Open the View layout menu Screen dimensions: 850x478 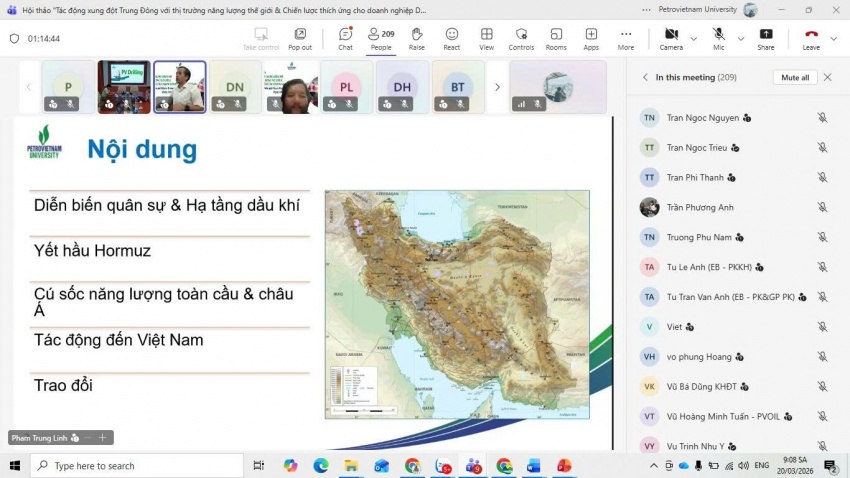(x=486, y=38)
